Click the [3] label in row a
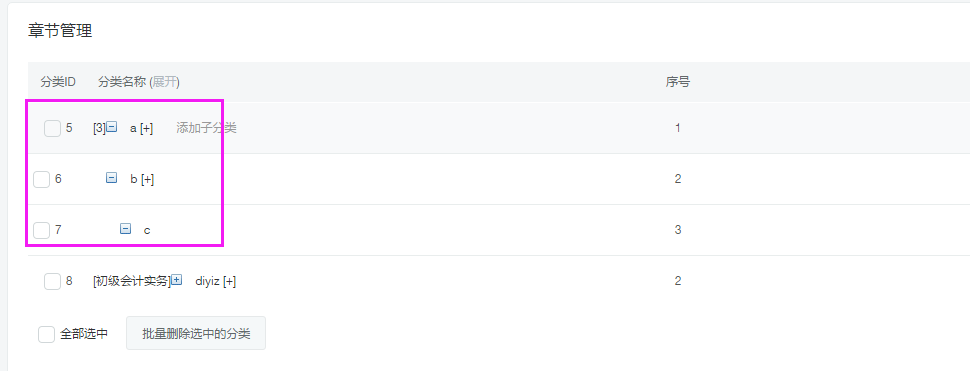This screenshot has height=371, width=970. coord(100,128)
